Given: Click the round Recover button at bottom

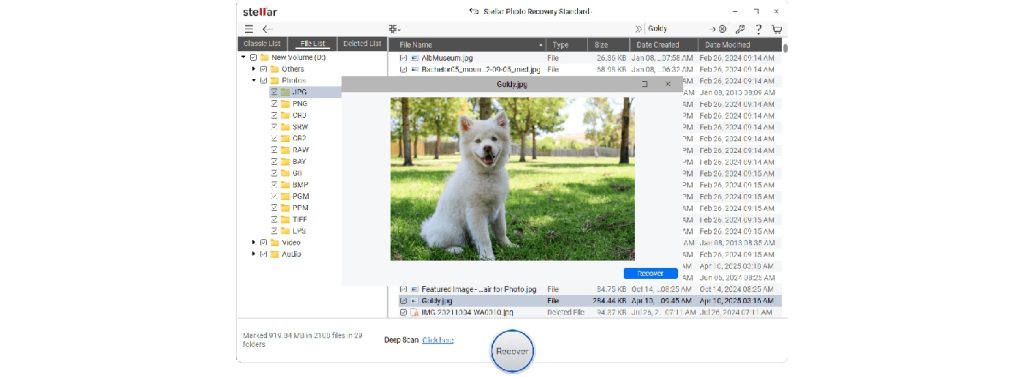Looking at the screenshot, I should pos(512,352).
